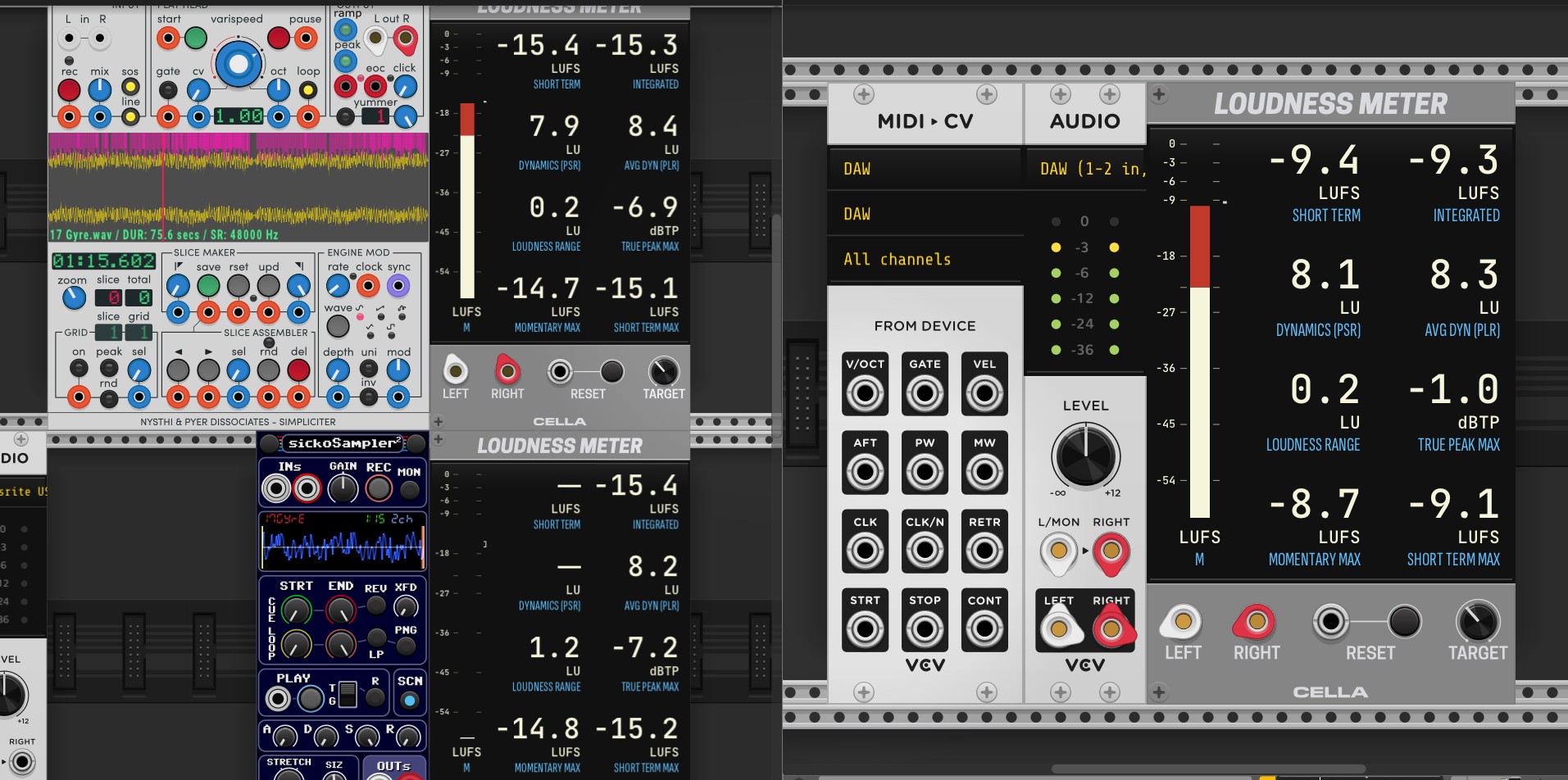This screenshot has width=1568, height=780.
Task: Click the PLAY trigger input on sickoSampler
Action: click(279, 699)
